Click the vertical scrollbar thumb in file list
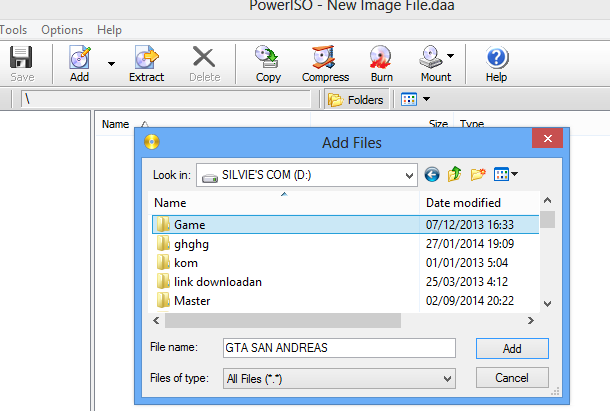This screenshot has width=610, height=411. (x=547, y=220)
